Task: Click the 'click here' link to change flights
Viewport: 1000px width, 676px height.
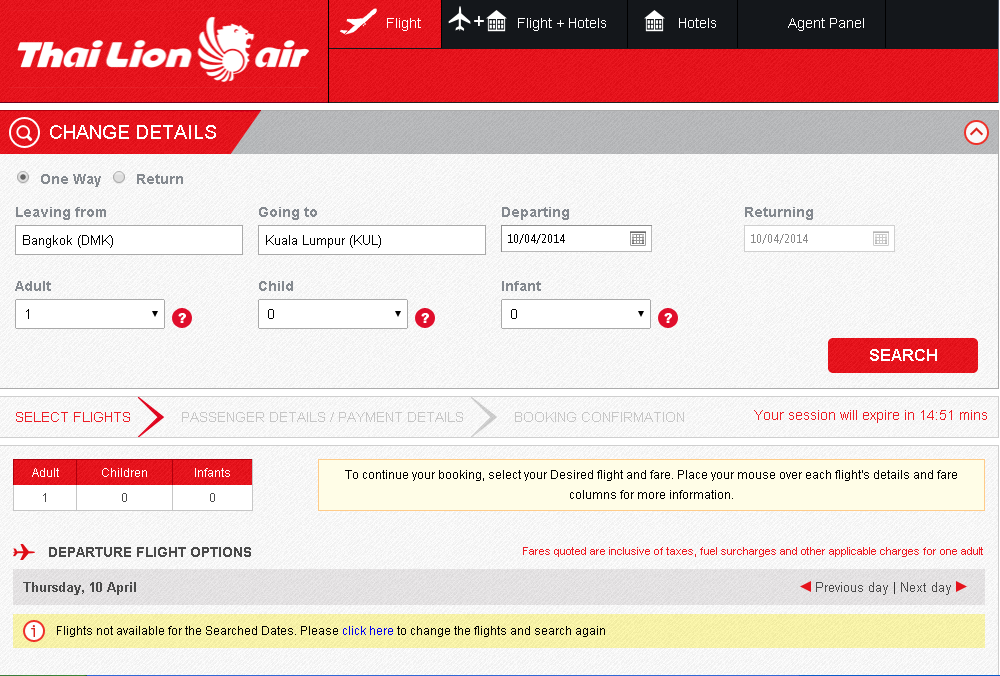Action: (x=367, y=631)
